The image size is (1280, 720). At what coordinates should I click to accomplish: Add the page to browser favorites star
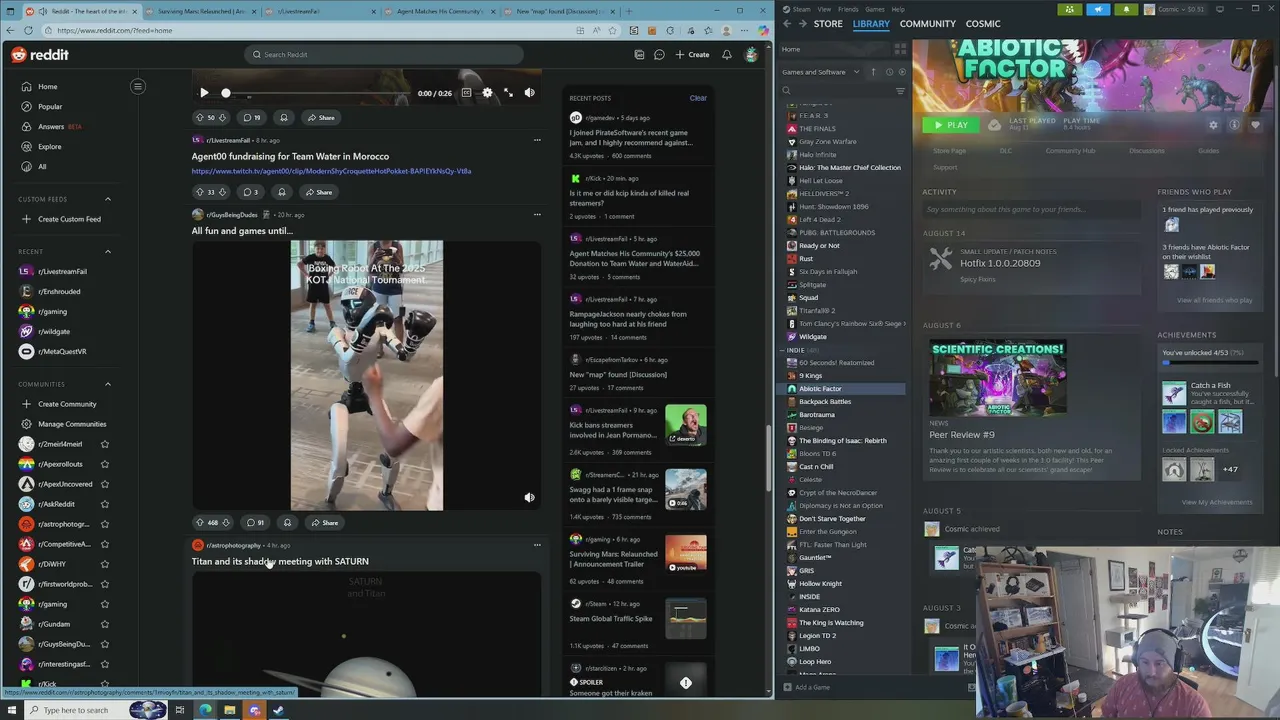(x=613, y=30)
